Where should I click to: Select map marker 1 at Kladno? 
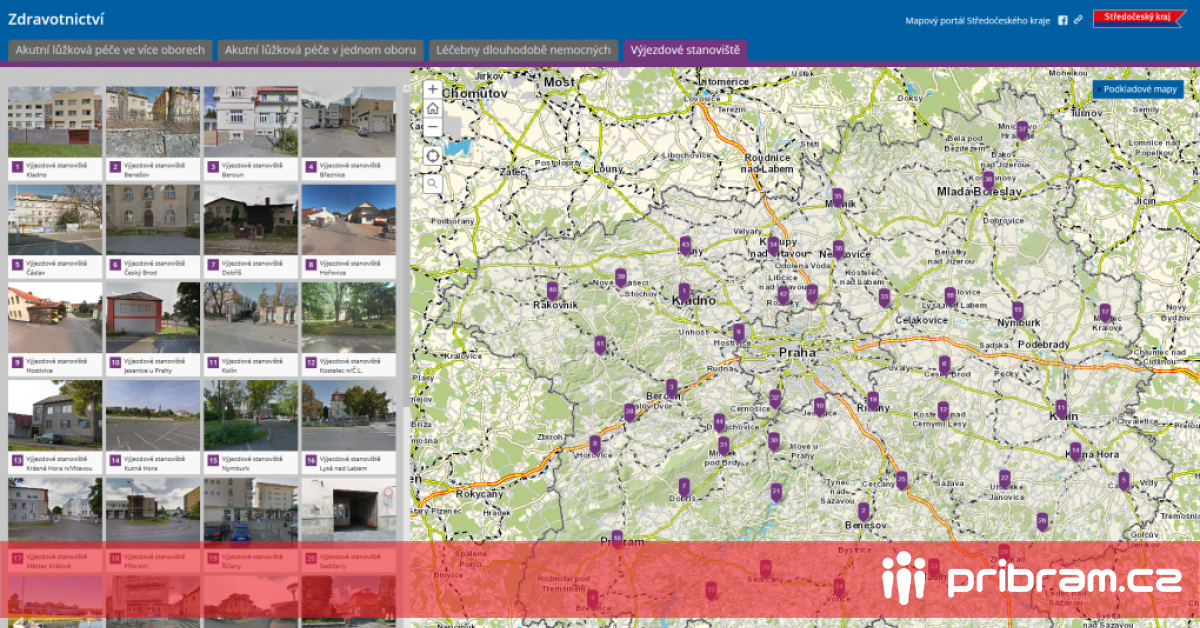point(685,291)
